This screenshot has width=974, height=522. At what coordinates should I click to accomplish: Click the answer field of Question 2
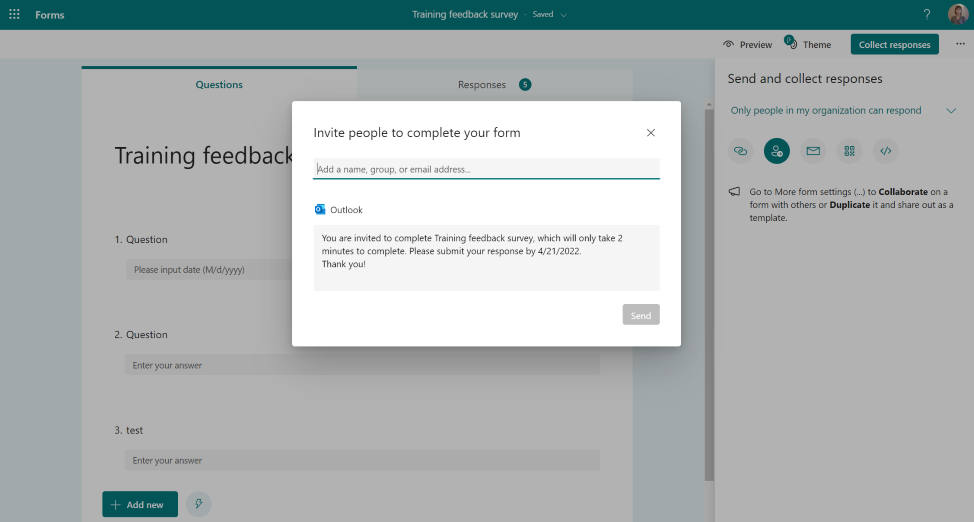(x=363, y=365)
